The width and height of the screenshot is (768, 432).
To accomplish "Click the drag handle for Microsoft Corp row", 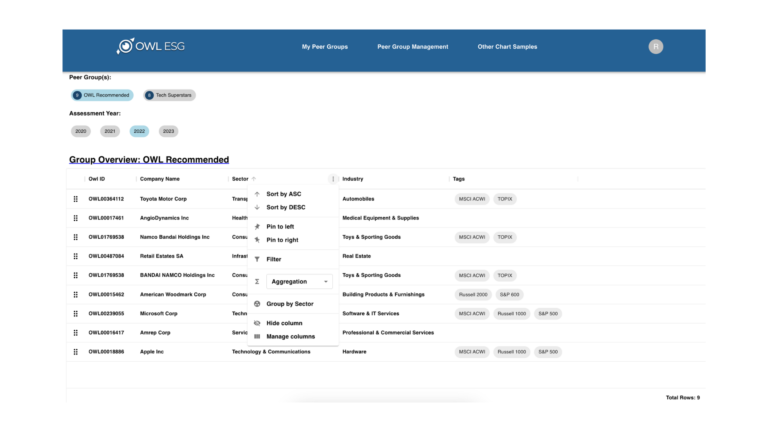I will coord(75,313).
